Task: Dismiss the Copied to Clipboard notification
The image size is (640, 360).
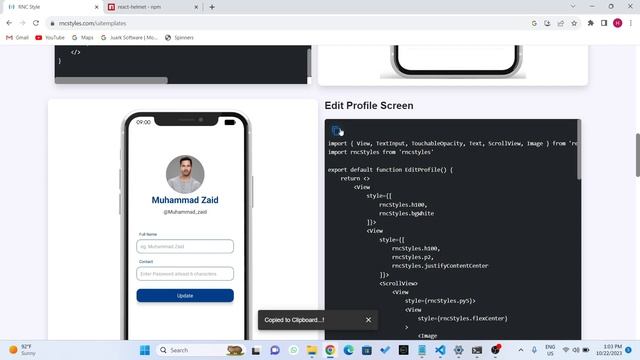Action: pyautogui.click(x=368, y=320)
